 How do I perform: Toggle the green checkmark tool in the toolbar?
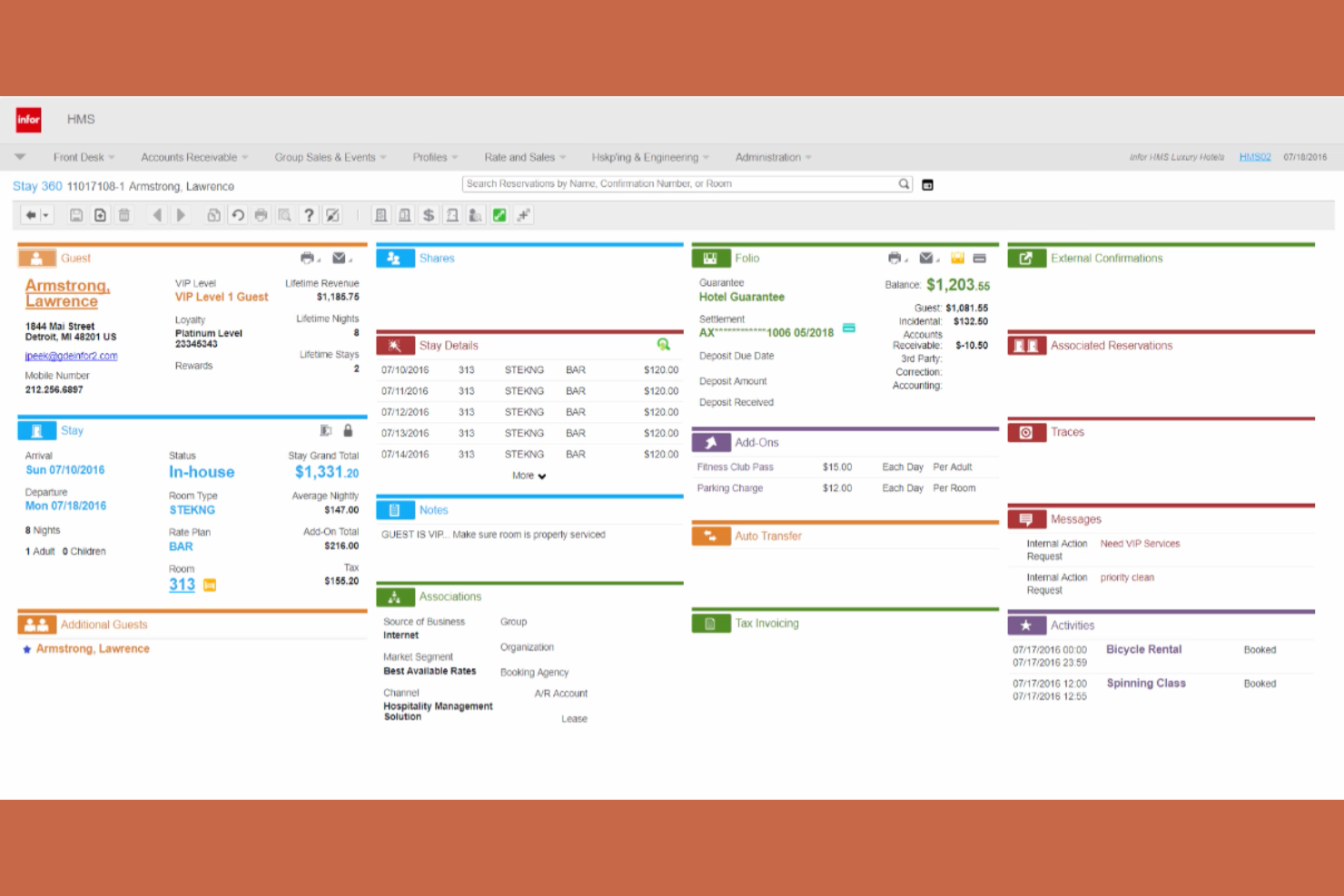(x=499, y=215)
